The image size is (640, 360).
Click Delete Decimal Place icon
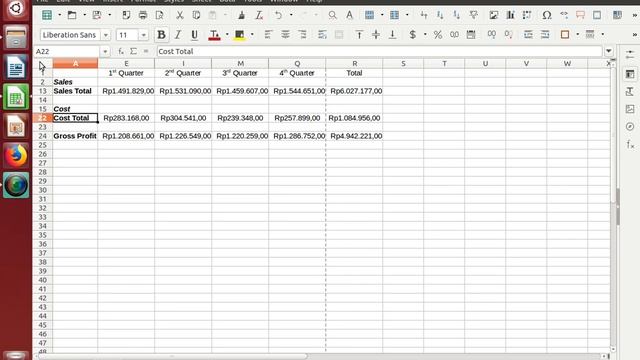[x=508, y=35]
